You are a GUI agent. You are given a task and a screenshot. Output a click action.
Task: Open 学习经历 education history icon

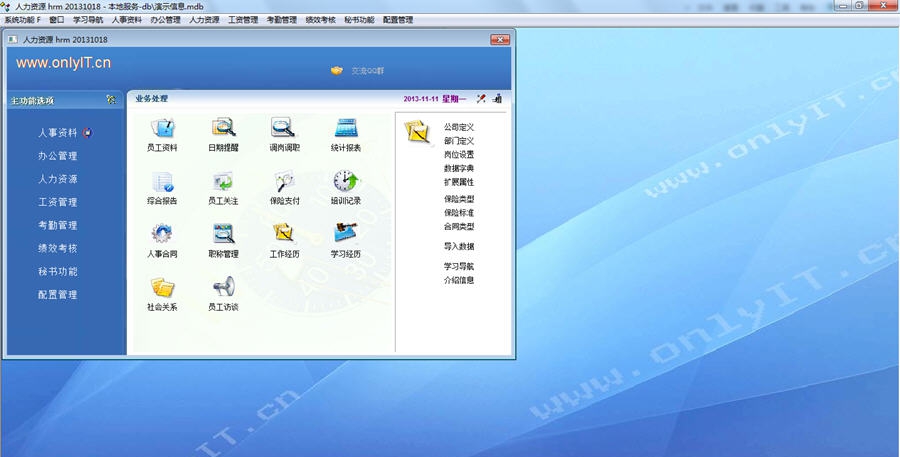point(346,234)
